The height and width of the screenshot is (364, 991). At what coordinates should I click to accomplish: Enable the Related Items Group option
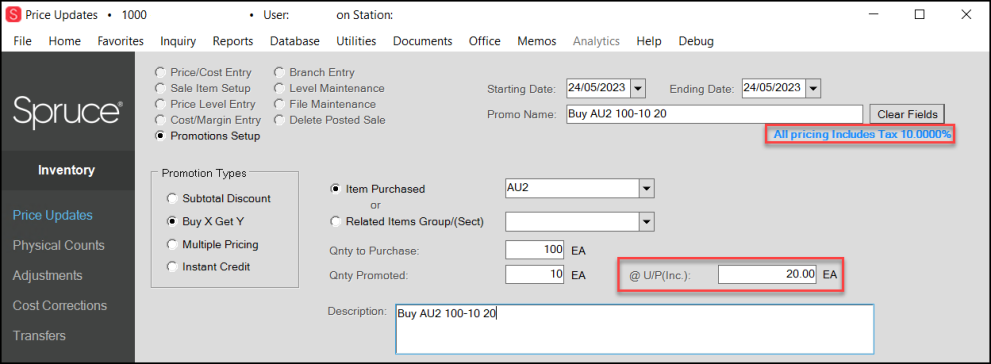point(336,221)
